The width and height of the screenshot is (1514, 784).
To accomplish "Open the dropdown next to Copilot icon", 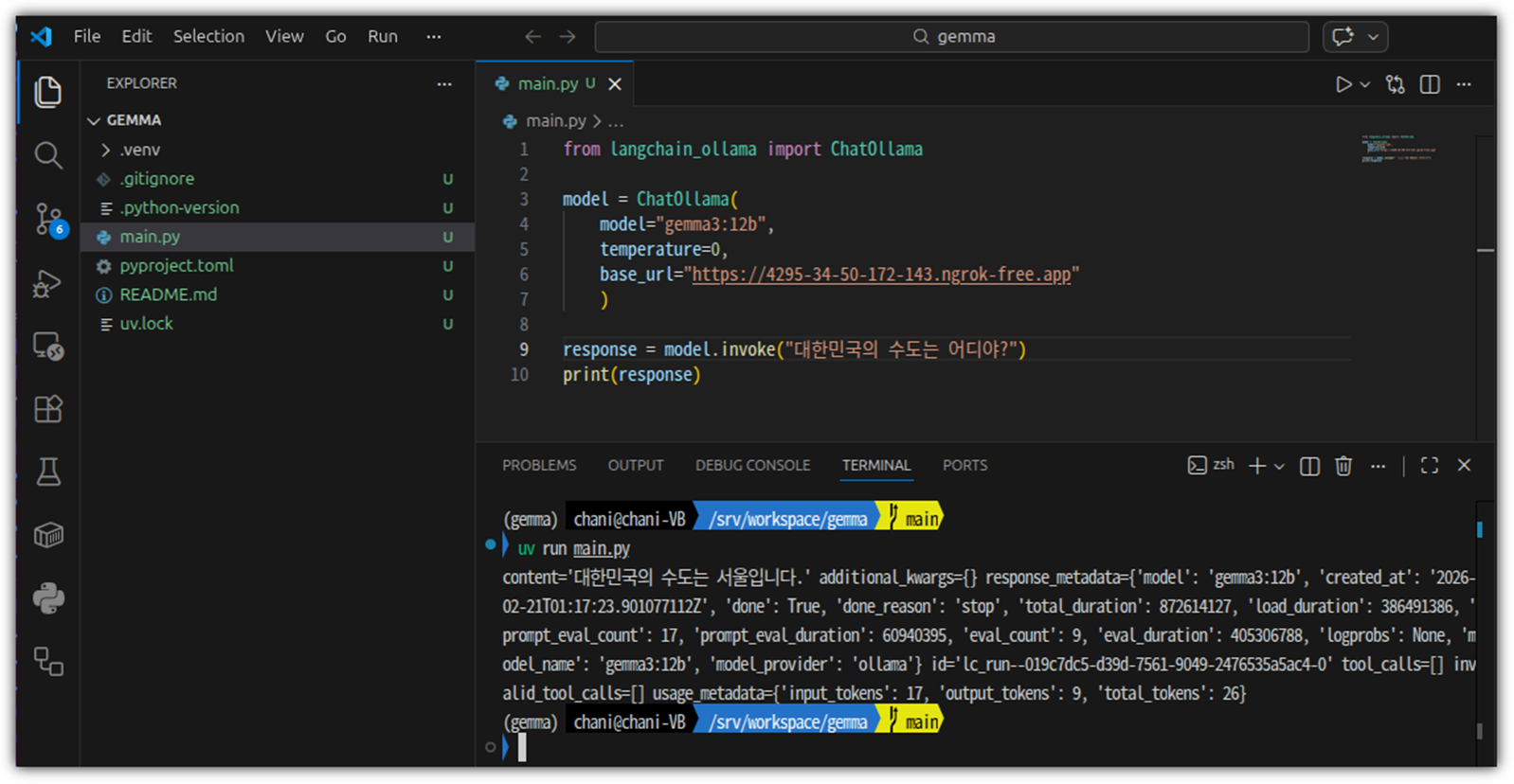I will [x=1373, y=37].
